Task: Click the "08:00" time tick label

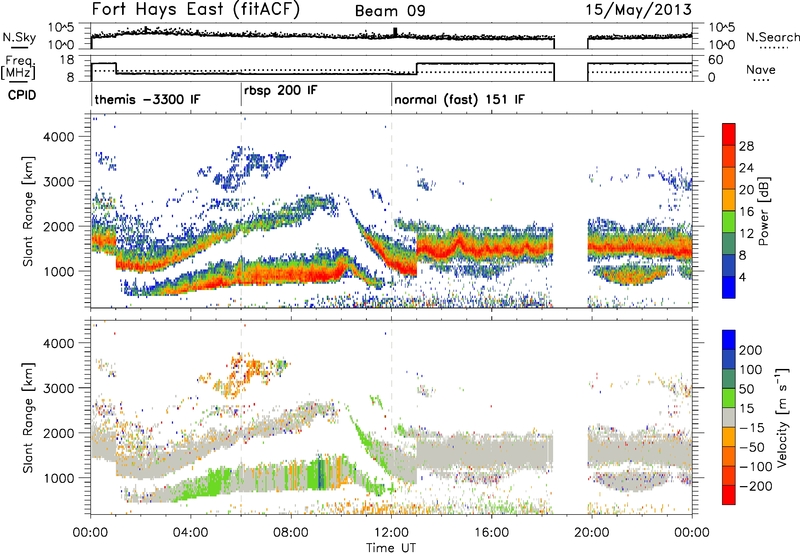Action: coord(291,533)
